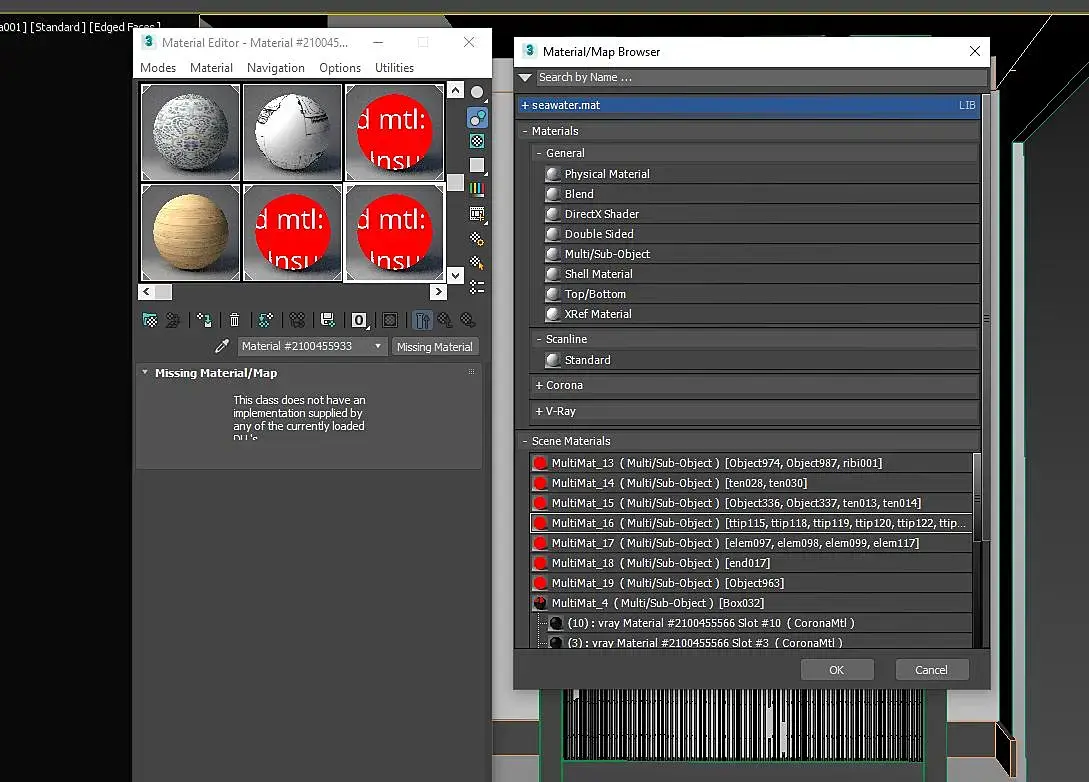This screenshot has height=782, width=1089.
Task: Click the Reset Map trash icon
Action: coord(234,320)
